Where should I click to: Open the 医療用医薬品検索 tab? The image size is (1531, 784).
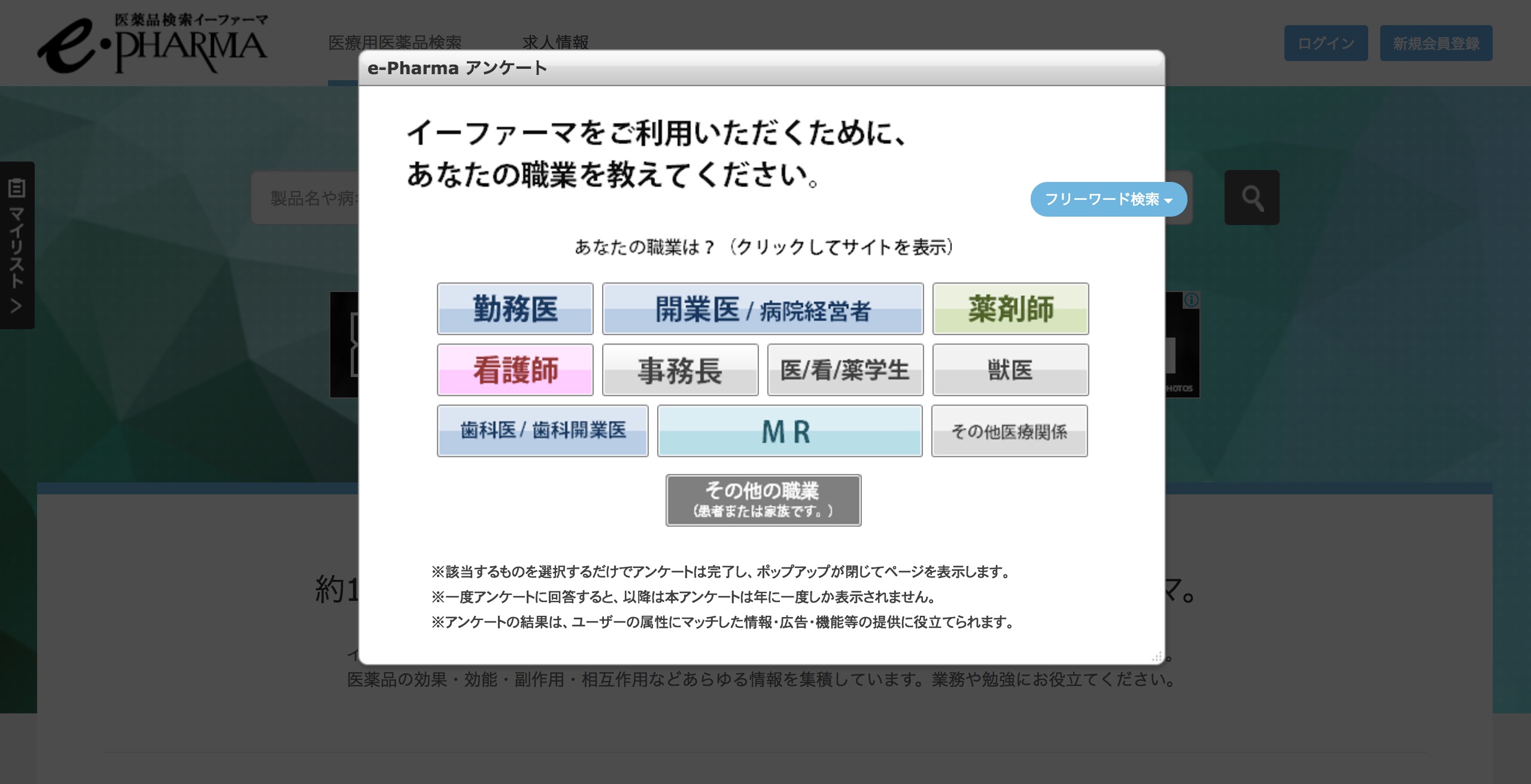point(395,42)
